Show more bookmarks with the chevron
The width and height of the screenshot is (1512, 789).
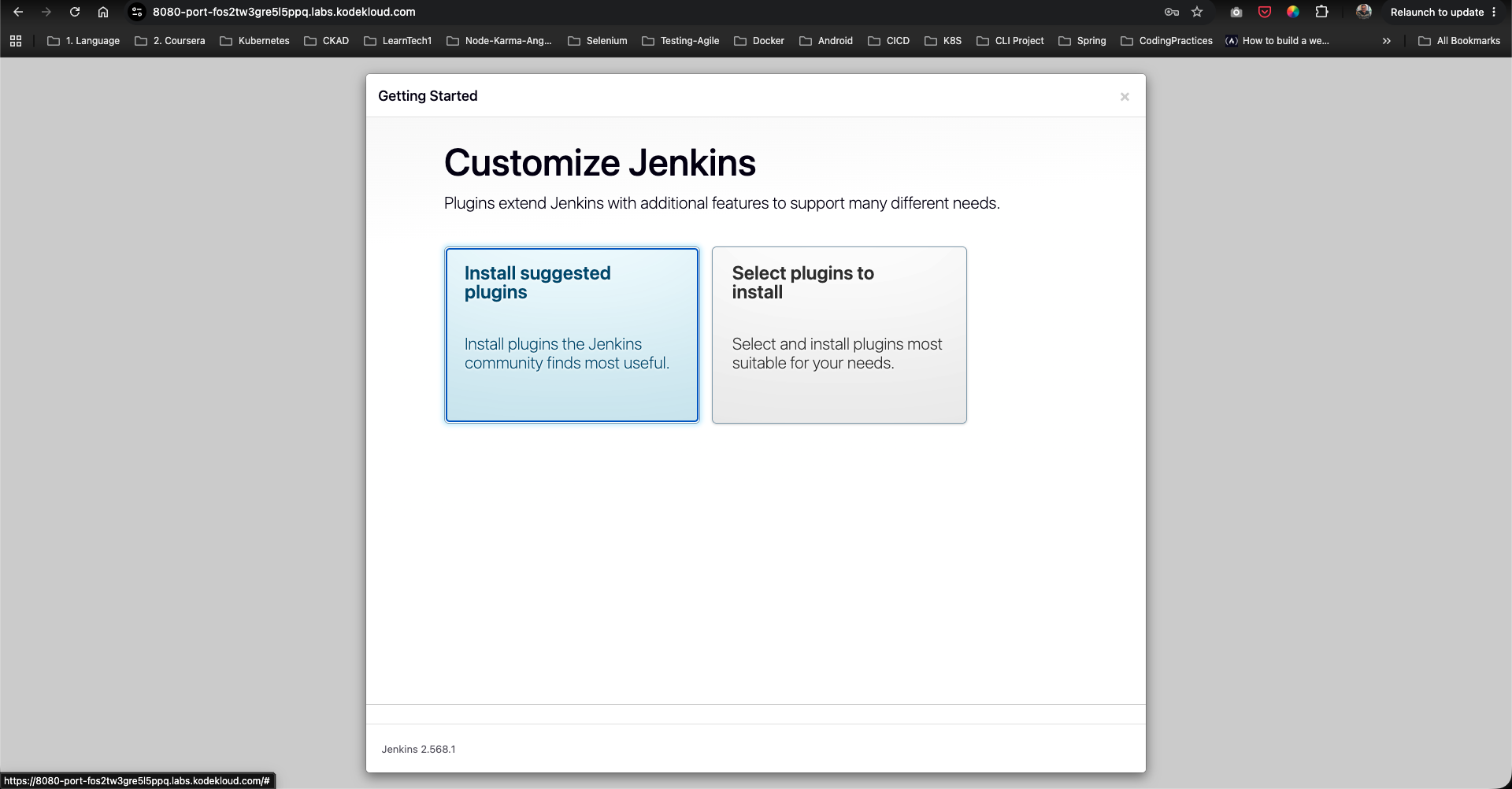[1387, 41]
